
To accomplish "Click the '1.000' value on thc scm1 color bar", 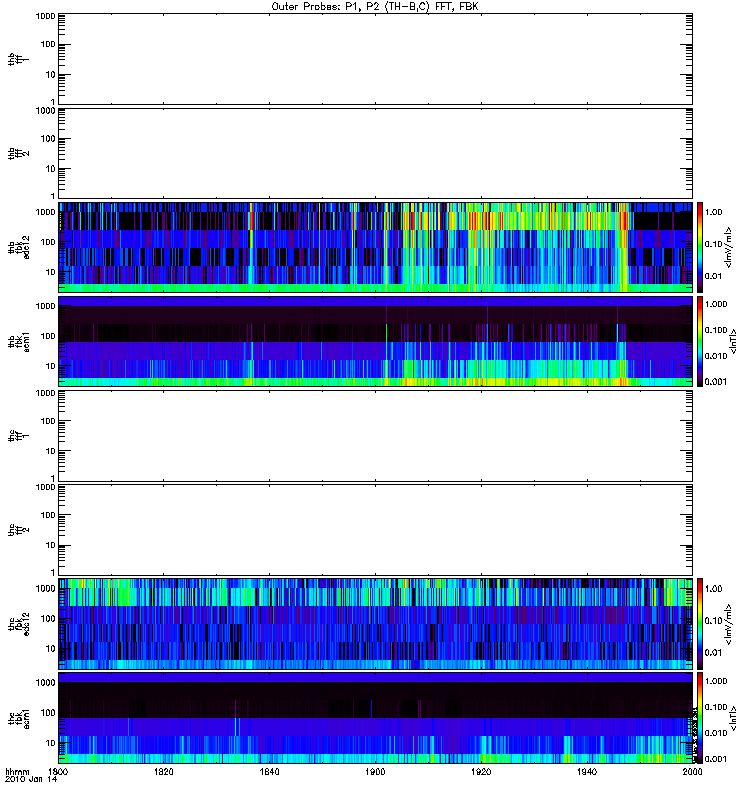I will 716,681.
